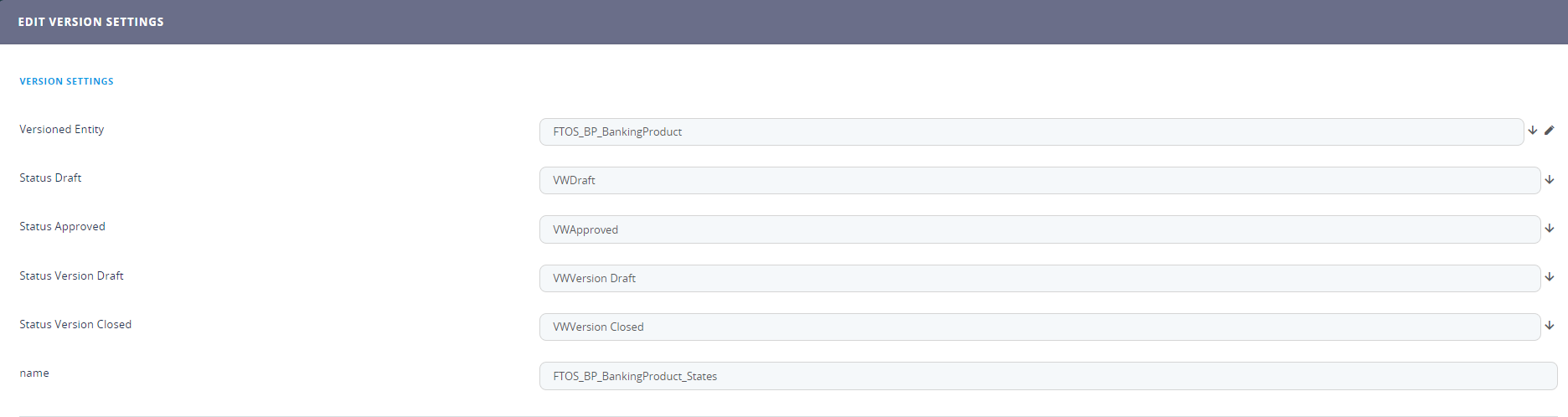Click the name field label
The height and width of the screenshot is (417, 1568).
pyautogui.click(x=34, y=373)
